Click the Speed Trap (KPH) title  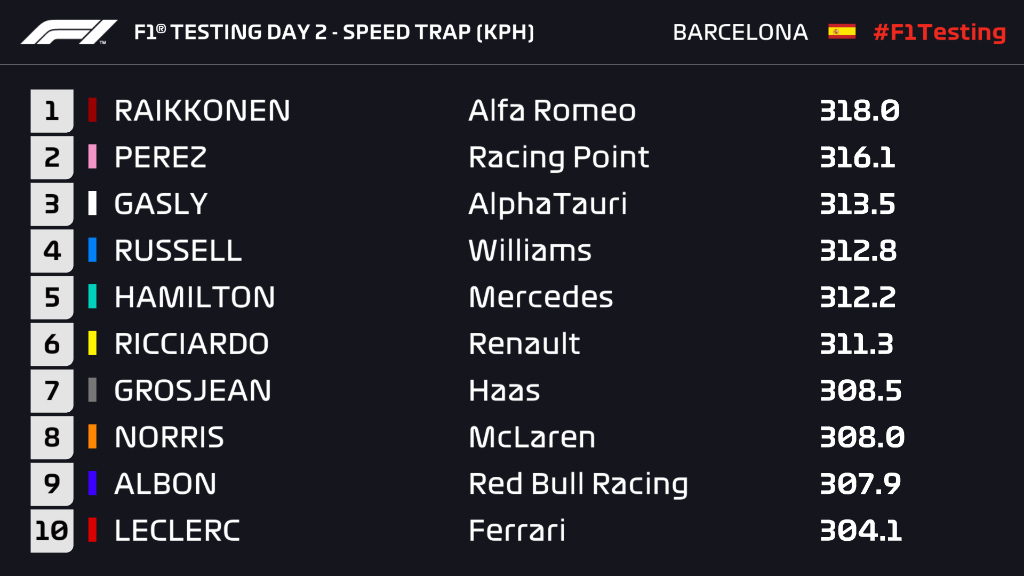438,32
